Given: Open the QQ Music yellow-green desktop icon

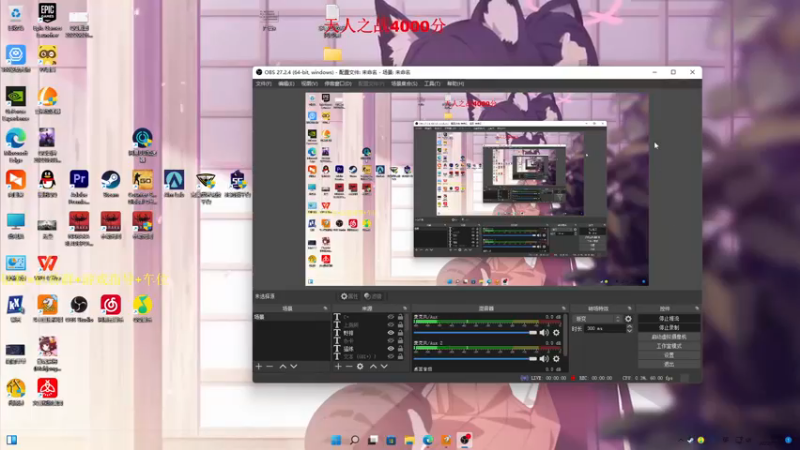Looking at the screenshot, I should point(142,309).
